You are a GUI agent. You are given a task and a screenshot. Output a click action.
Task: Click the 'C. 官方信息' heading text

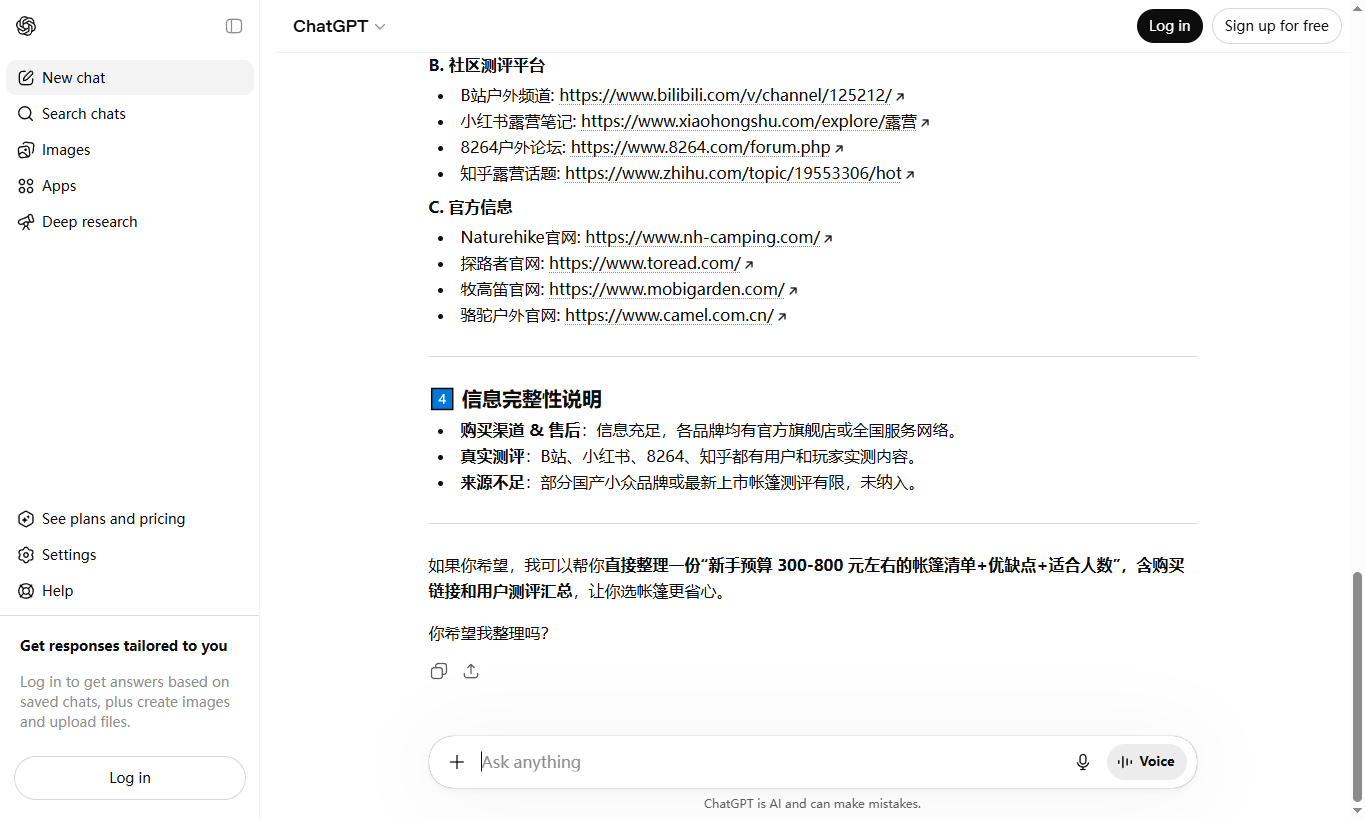coord(471,207)
